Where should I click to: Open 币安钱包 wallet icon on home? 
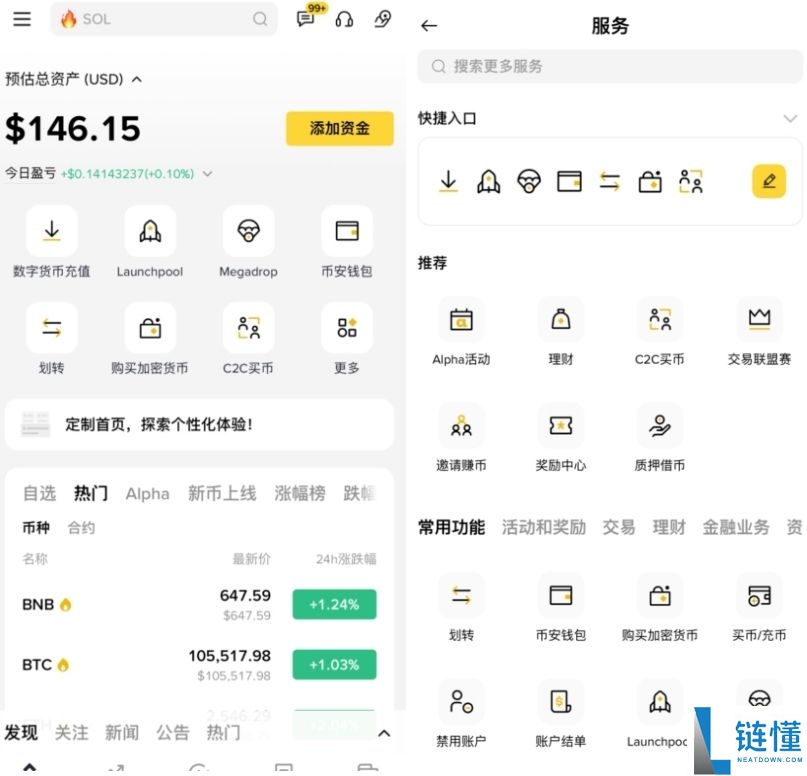click(347, 231)
